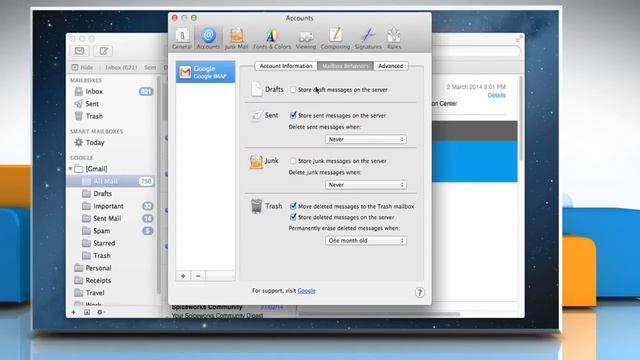Select Travel folder
This screenshot has height=360, width=640.
[x=112, y=293]
